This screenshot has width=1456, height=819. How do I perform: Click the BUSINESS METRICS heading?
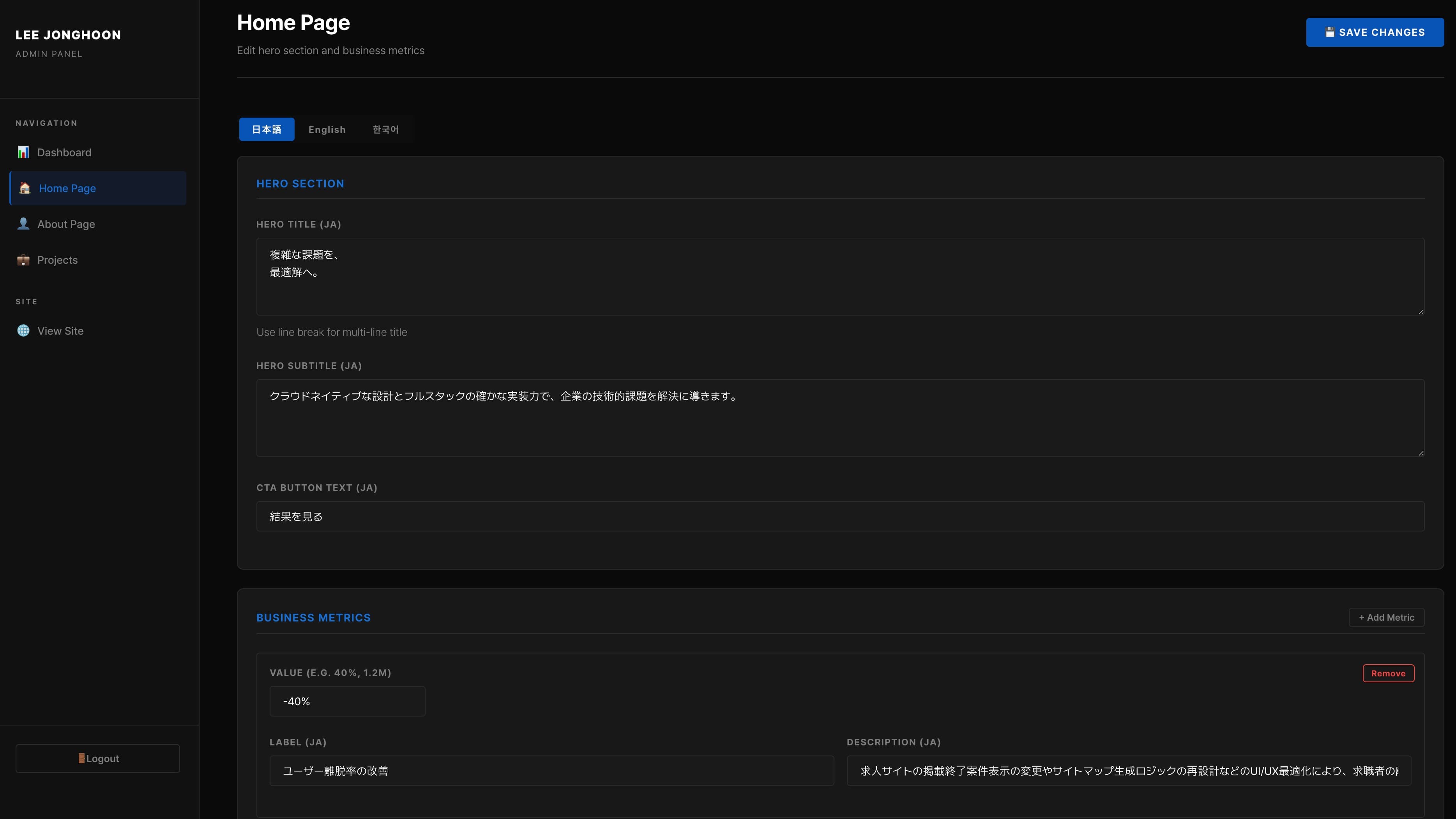coord(314,618)
